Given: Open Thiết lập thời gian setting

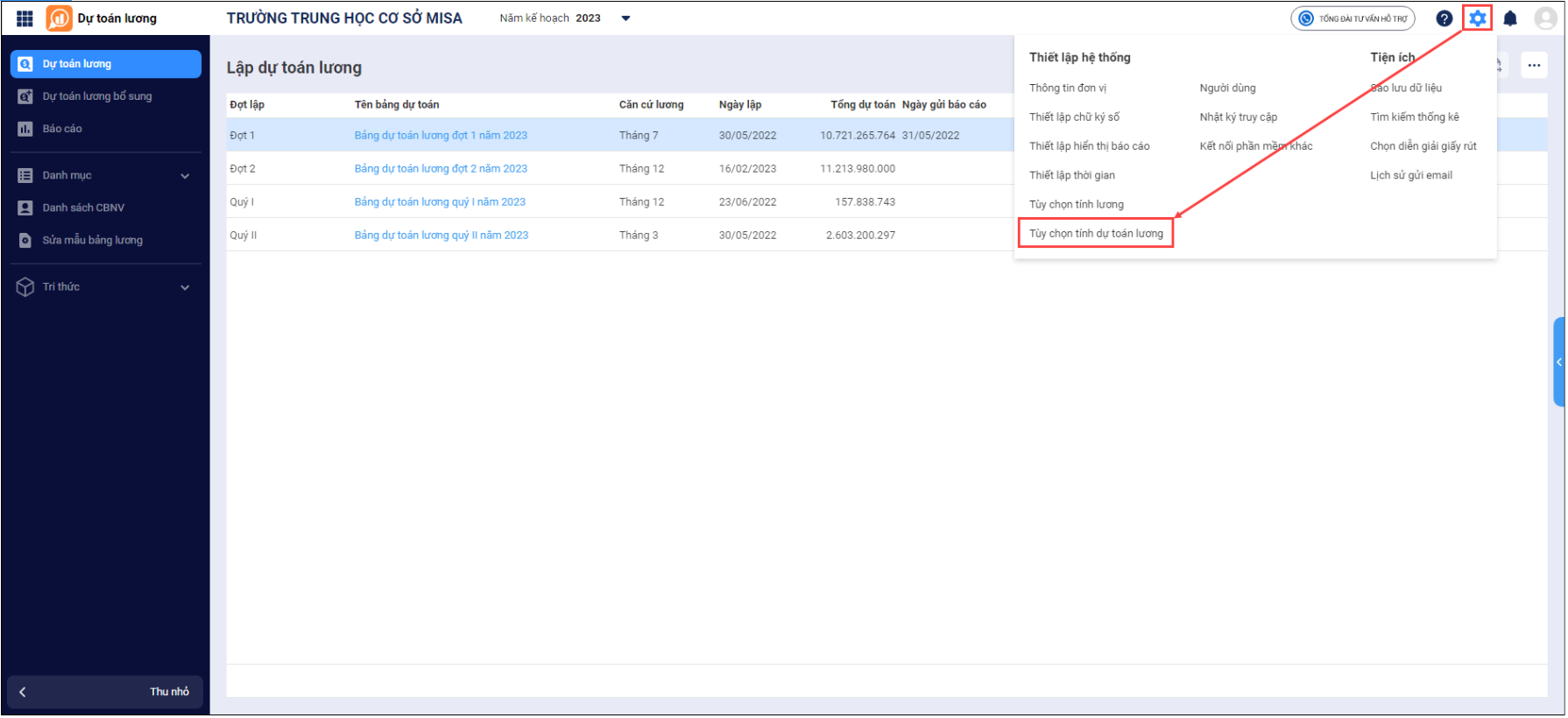Looking at the screenshot, I should (1071, 175).
